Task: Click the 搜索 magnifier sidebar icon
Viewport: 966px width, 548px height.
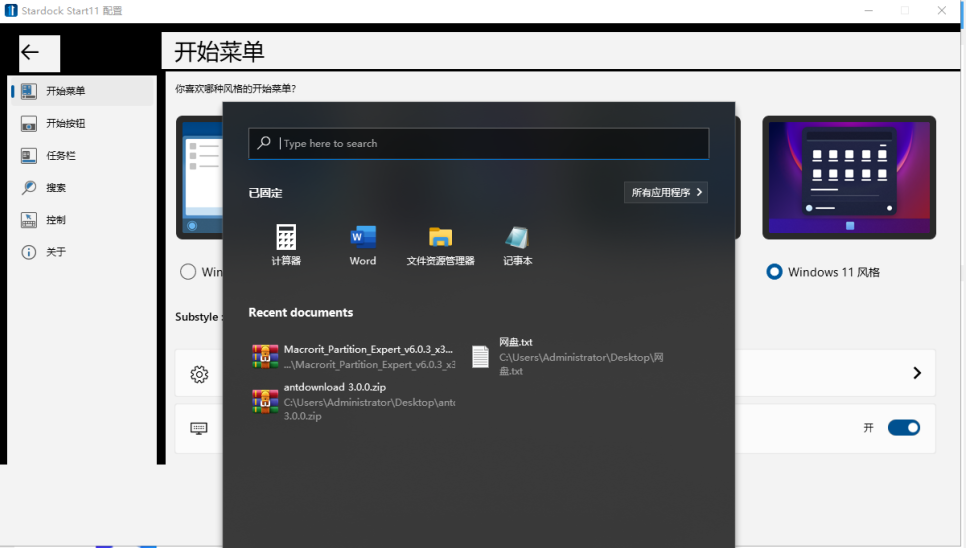Action: tap(28, 188)
